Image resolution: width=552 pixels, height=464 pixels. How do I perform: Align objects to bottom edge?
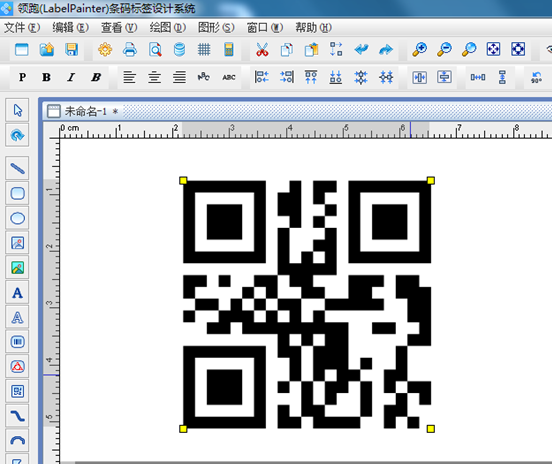tap(335, 77)
